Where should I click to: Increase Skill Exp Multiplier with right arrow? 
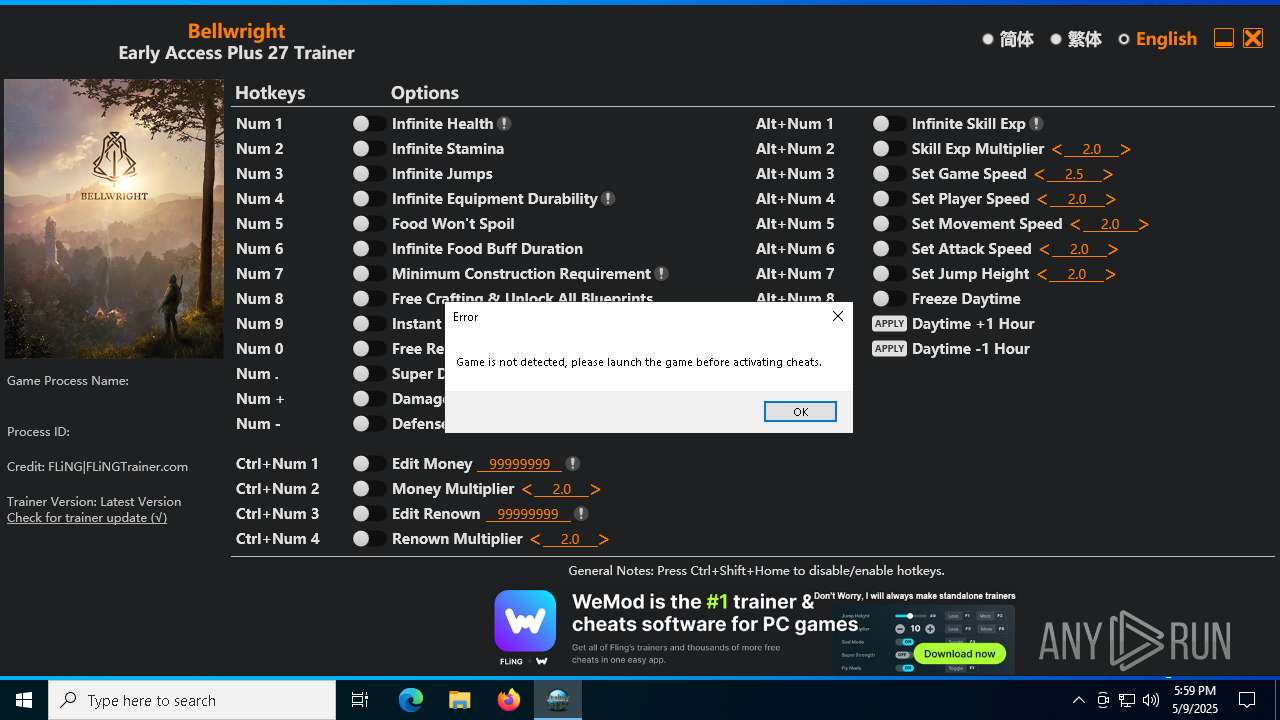[1126, 149]
